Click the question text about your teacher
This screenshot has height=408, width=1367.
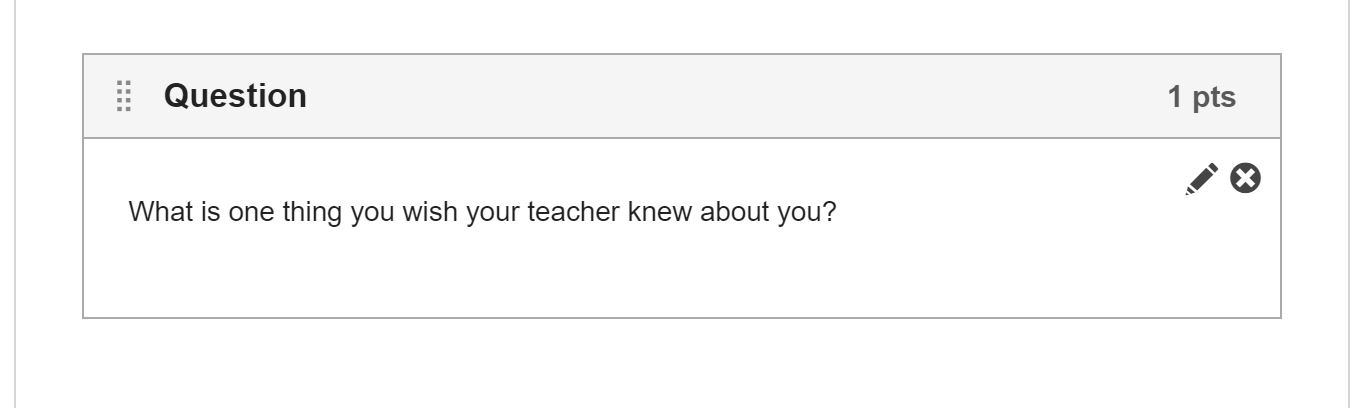[x=481, y=213]
